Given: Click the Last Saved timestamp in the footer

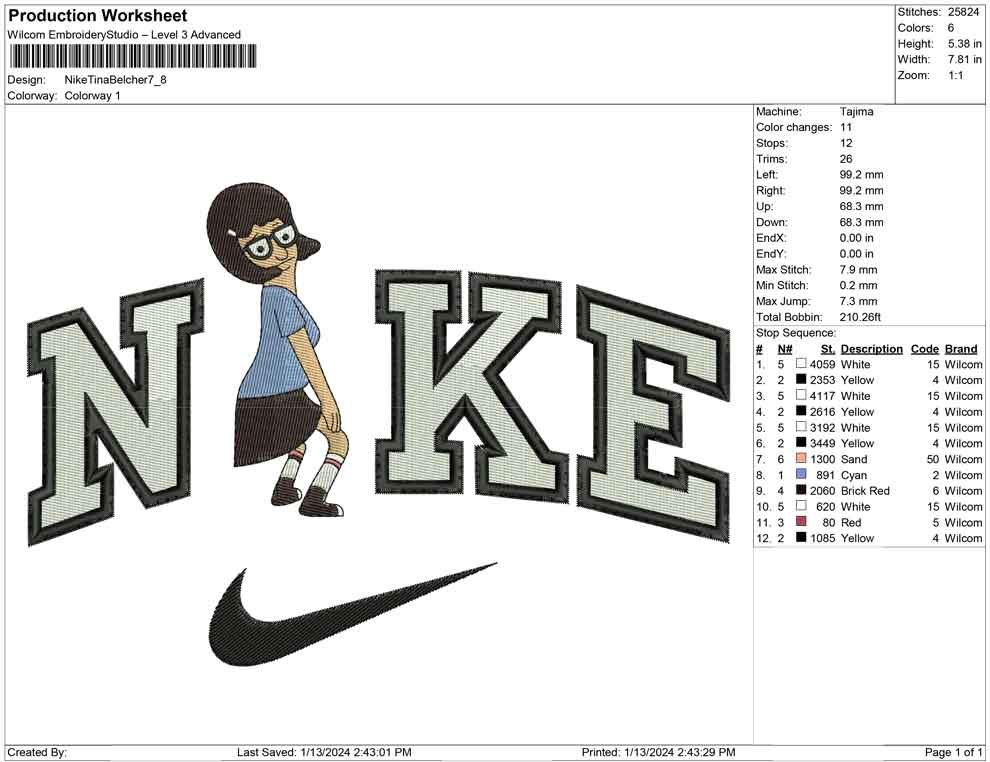Looking at the screenshot, I should [324, 752].
